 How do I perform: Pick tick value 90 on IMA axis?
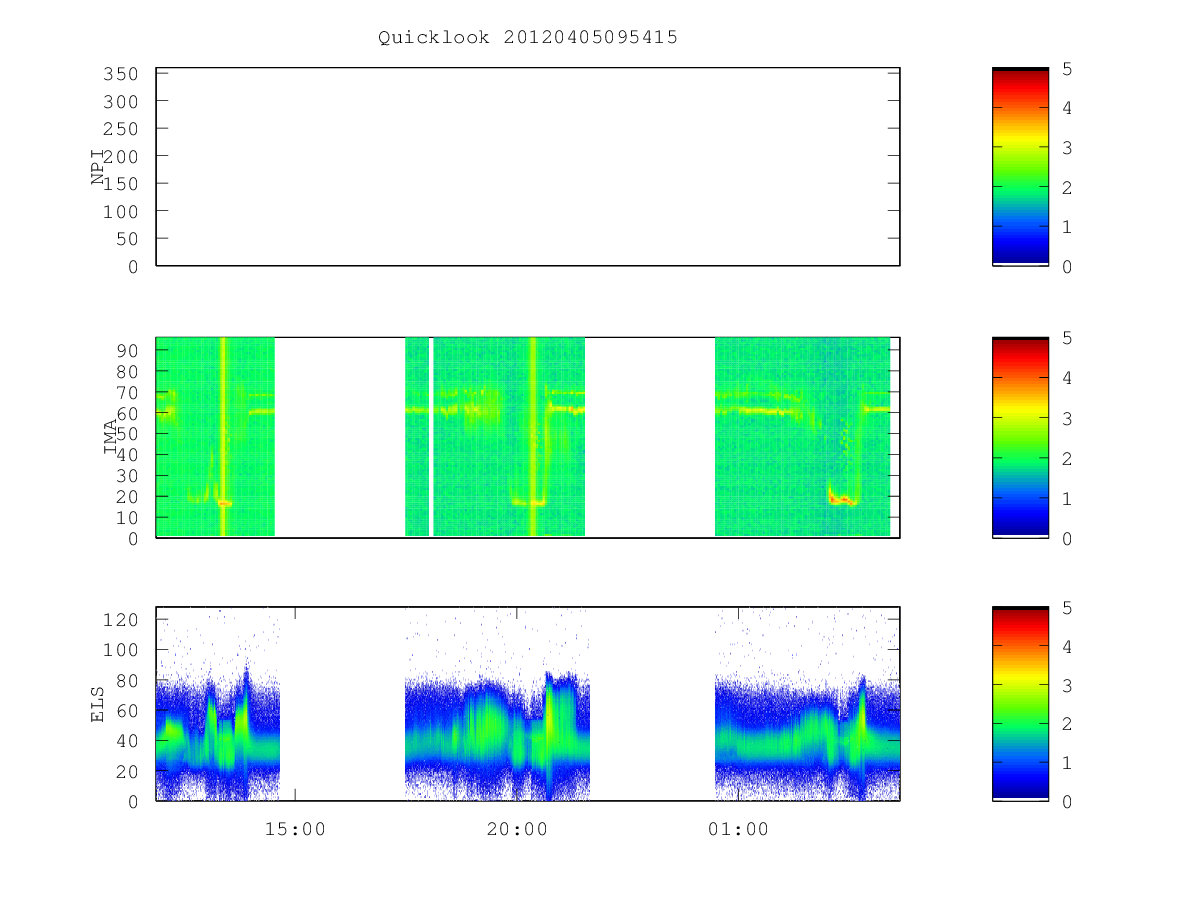coord(128,350)
